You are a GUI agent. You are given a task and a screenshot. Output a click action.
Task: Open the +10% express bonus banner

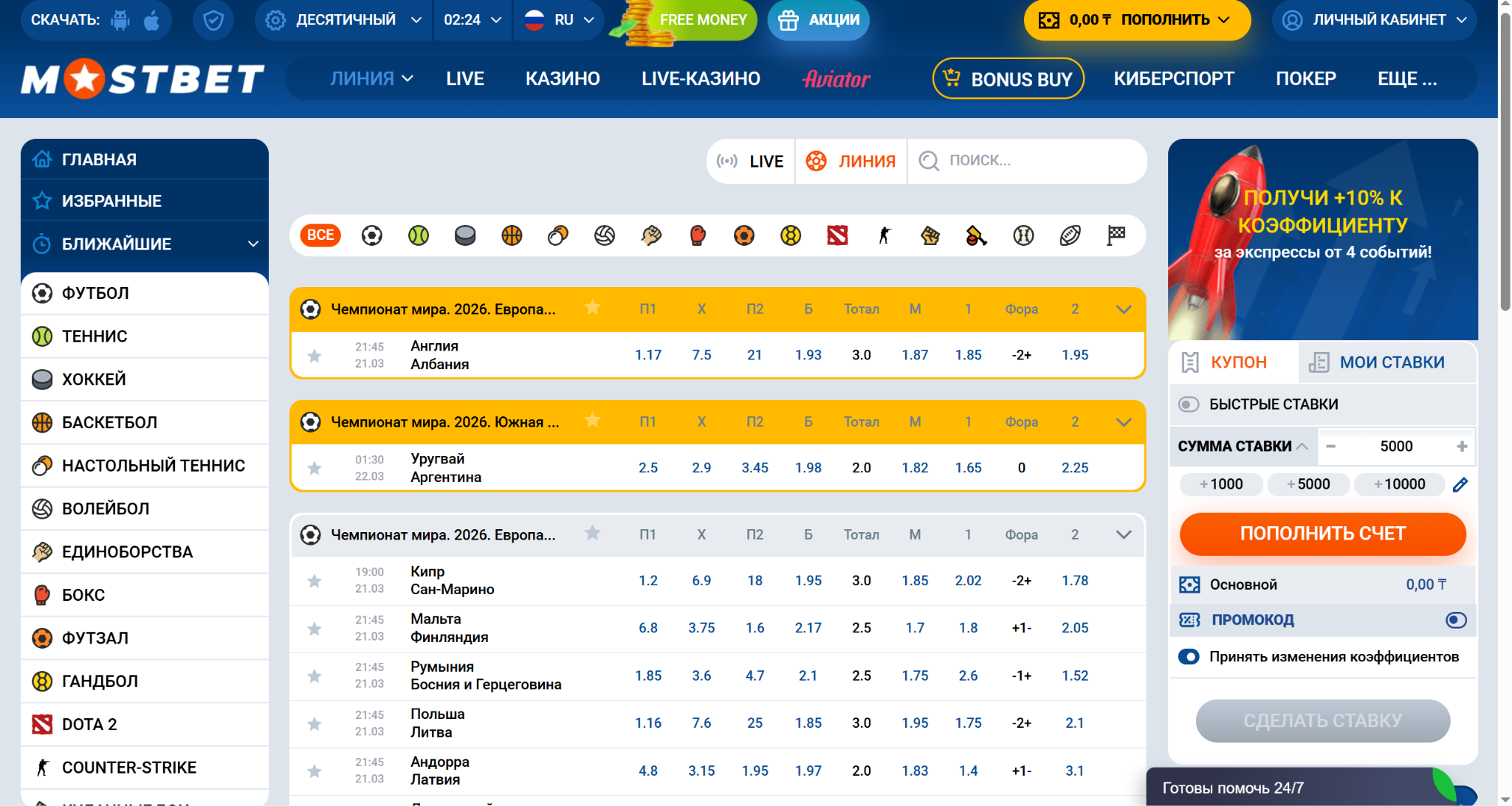(x=1322, y=240)
